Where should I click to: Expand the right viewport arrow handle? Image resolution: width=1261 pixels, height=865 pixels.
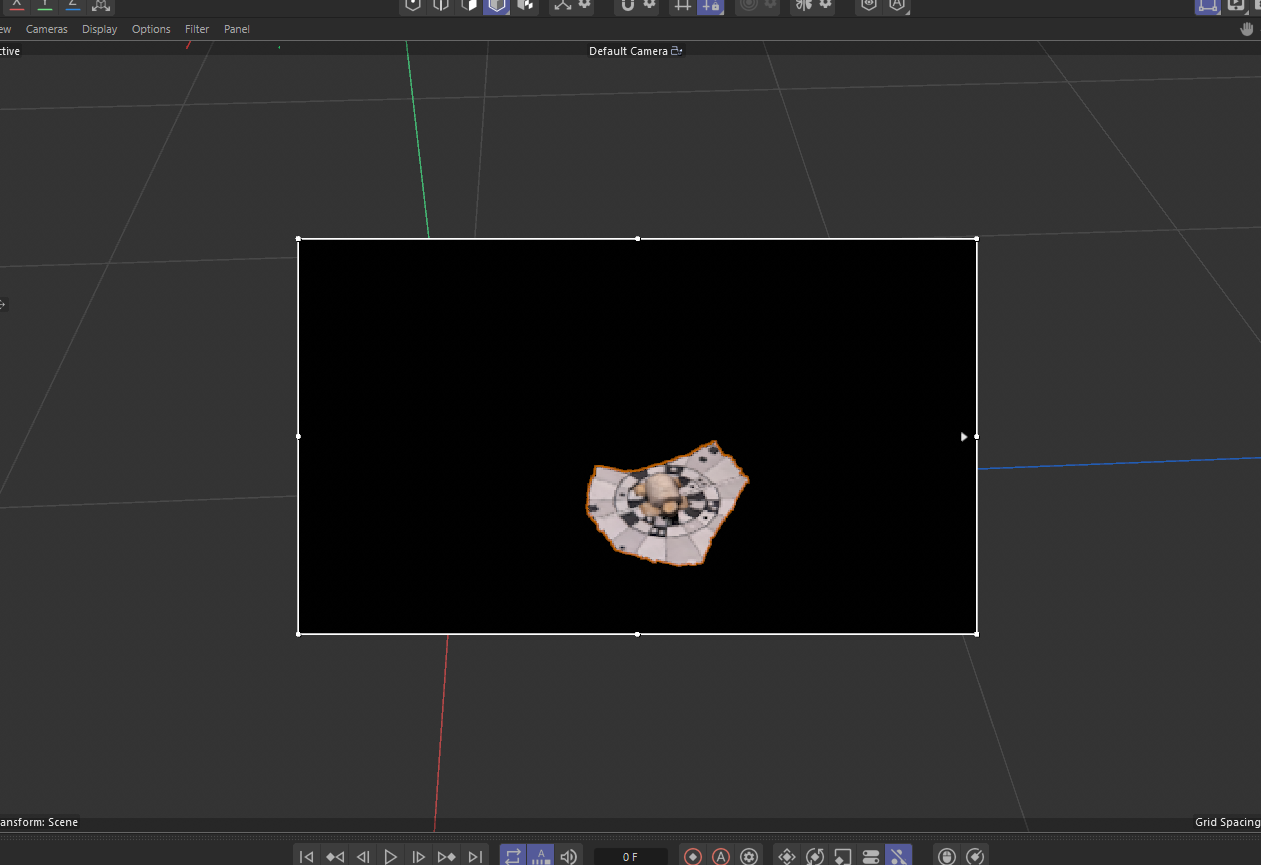coord(963,436)
